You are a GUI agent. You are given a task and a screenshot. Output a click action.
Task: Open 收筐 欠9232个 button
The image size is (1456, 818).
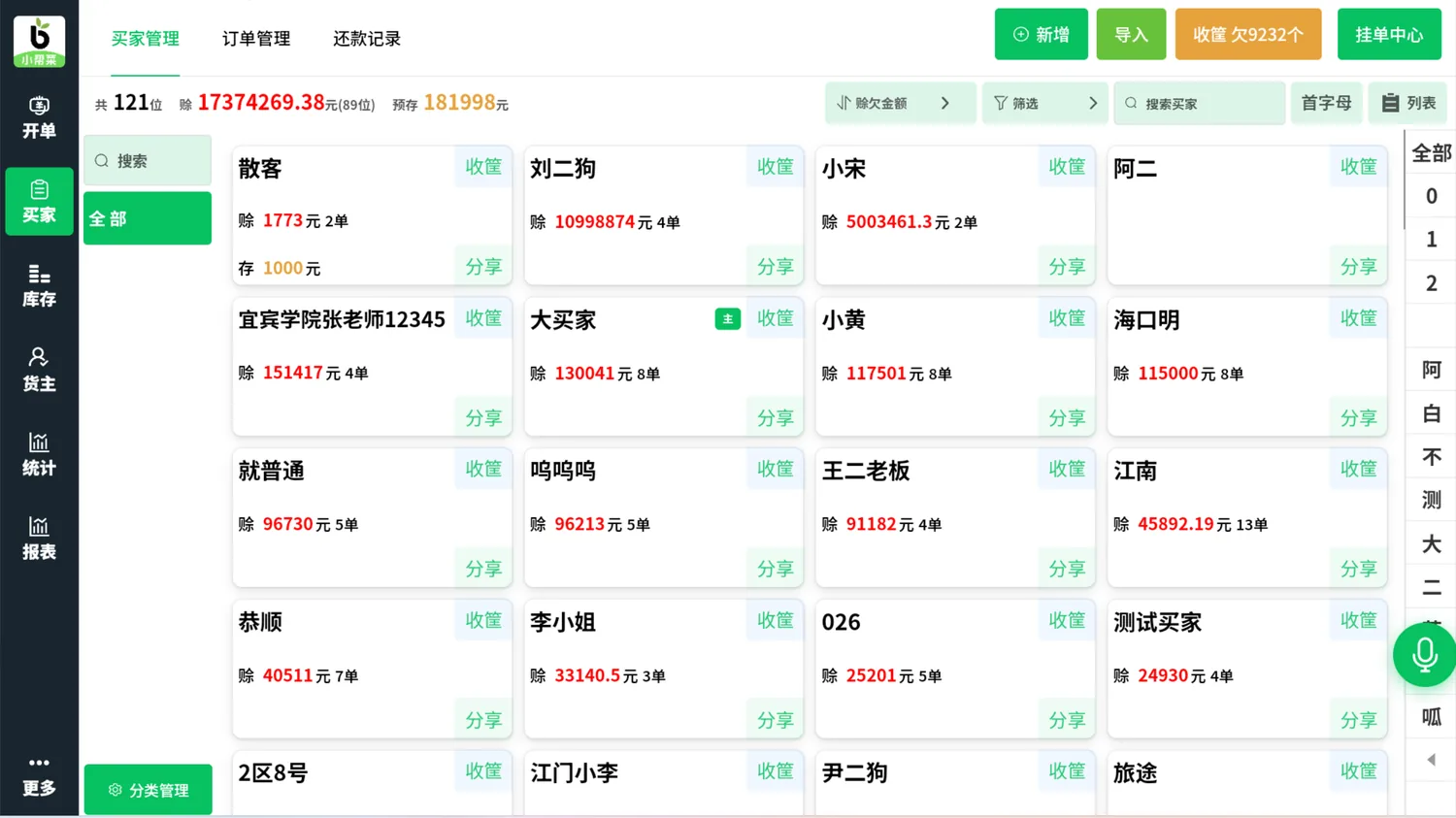(x=1248, y=35)
